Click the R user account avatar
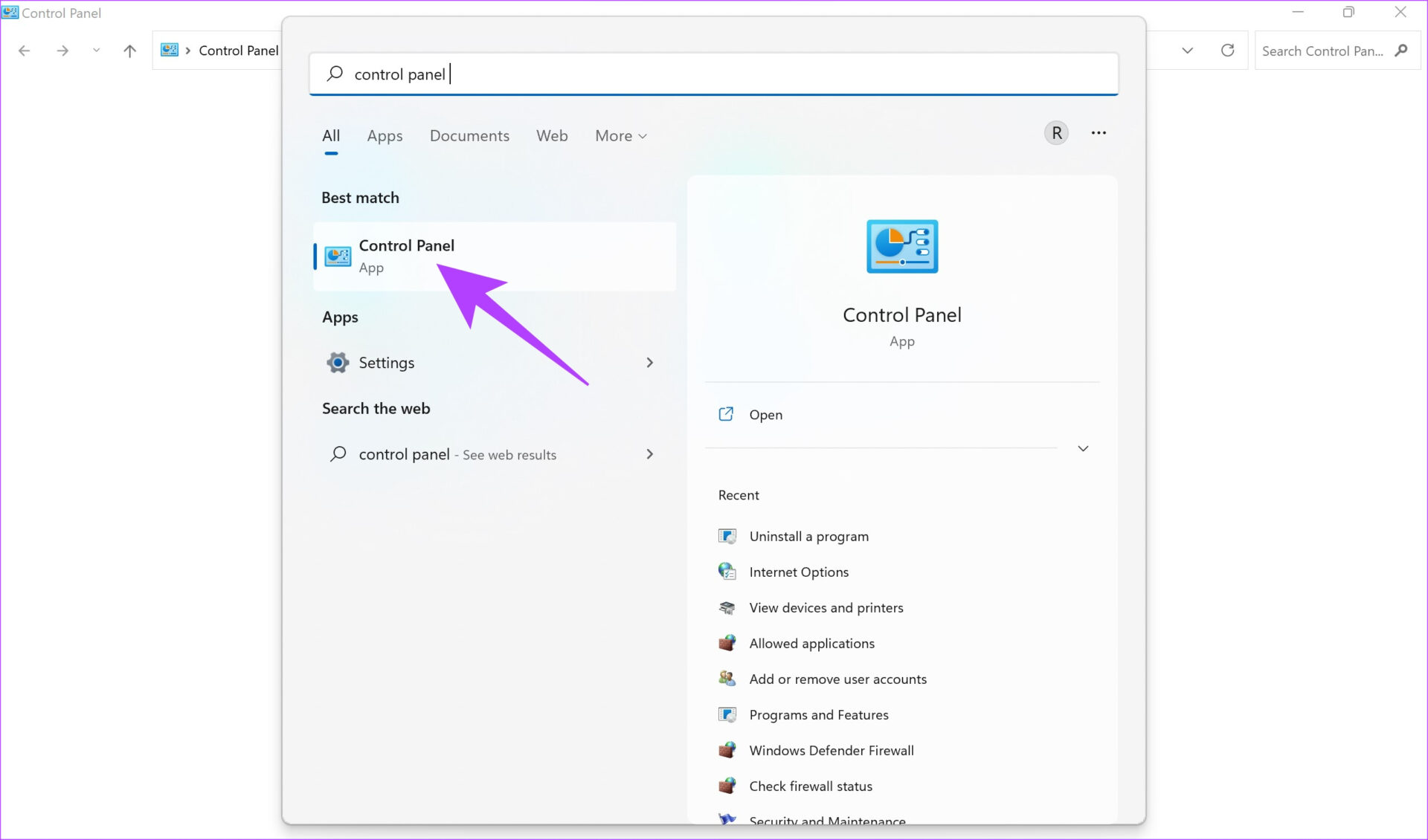 pyautogui.click(x=1056, y=133)
